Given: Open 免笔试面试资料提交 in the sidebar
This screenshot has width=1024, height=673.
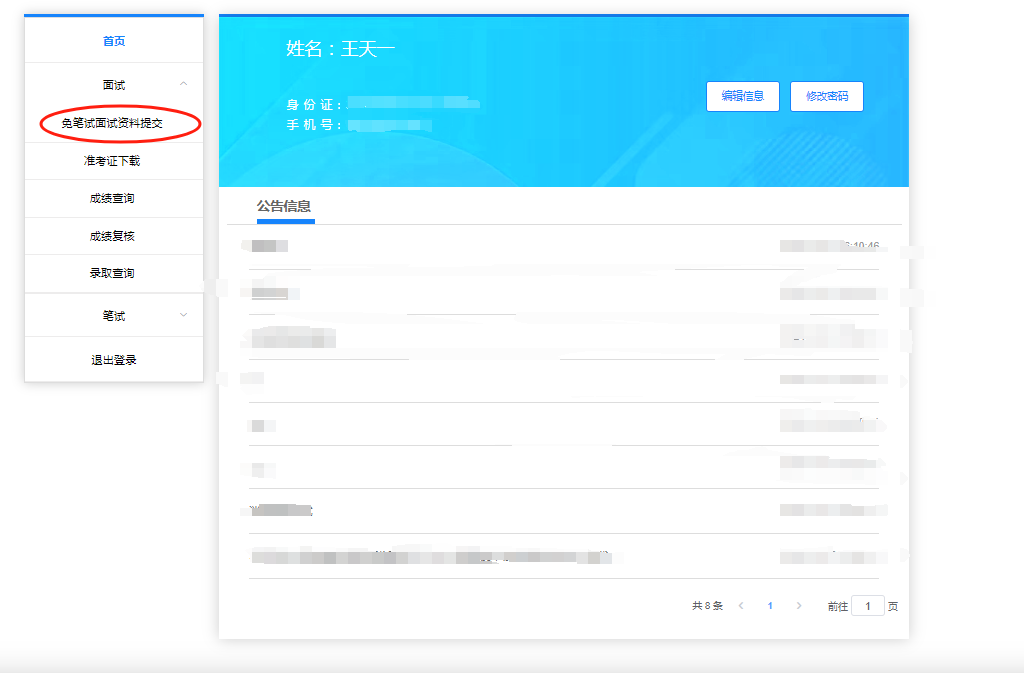Looking at the screenshot, I should [x=112, y=123].
